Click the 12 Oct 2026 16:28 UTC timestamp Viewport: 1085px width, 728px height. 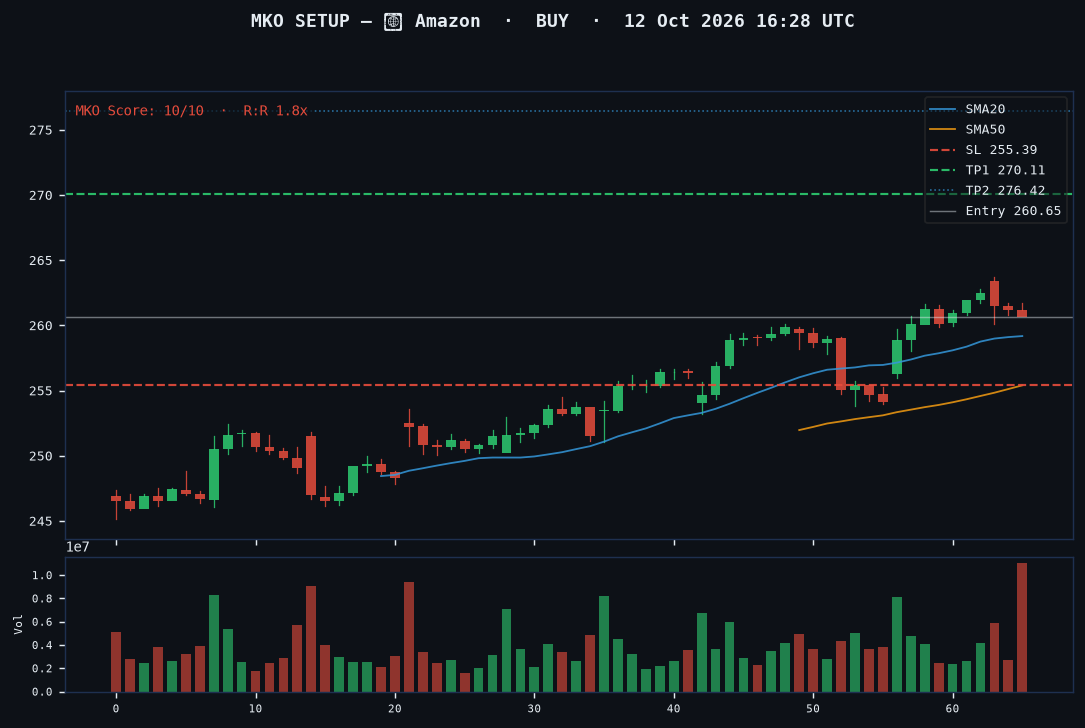tap(739, 21)
